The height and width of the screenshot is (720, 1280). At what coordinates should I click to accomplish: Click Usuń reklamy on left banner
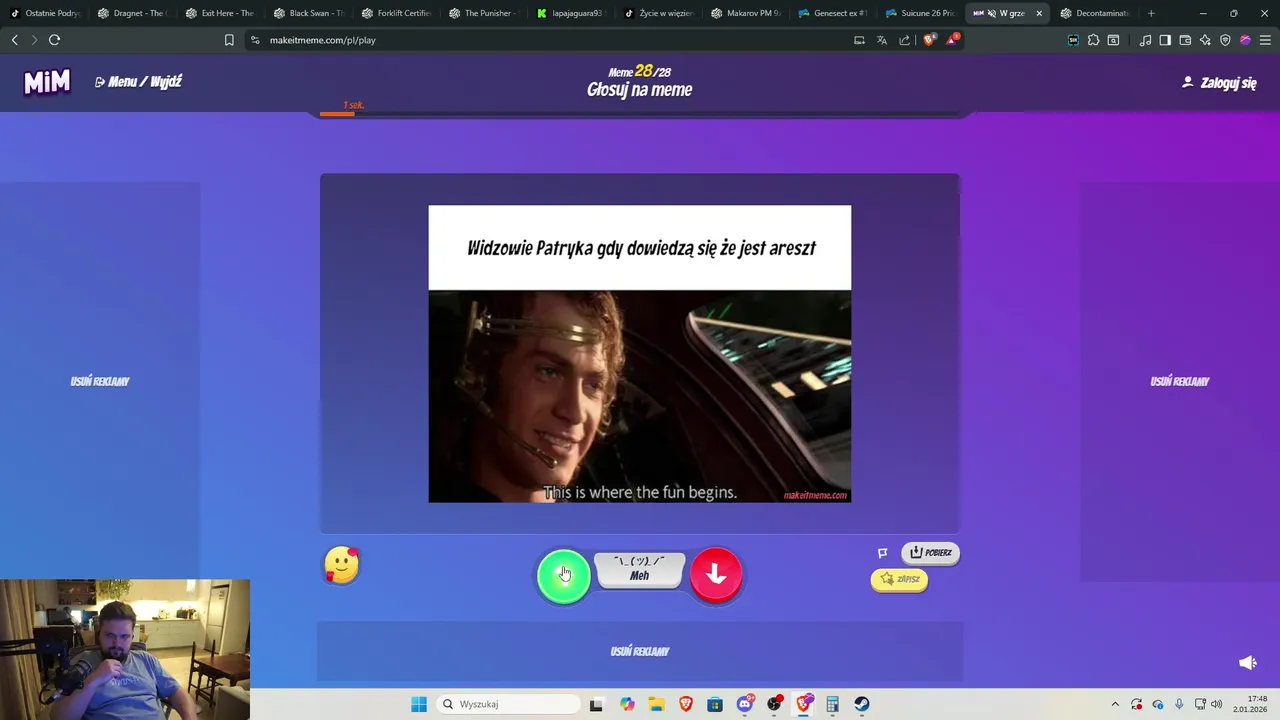[x=100, y=381]
